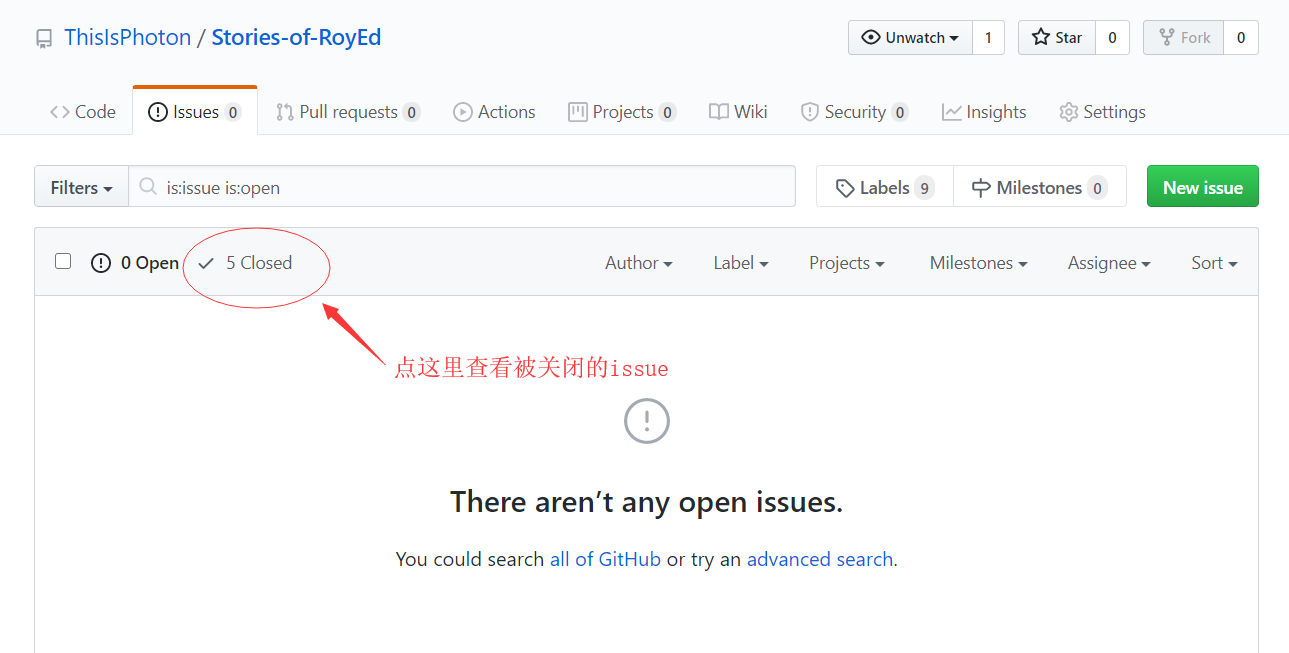Star the repository
The image size is (1289, 653).
[x=1057, y=38]
